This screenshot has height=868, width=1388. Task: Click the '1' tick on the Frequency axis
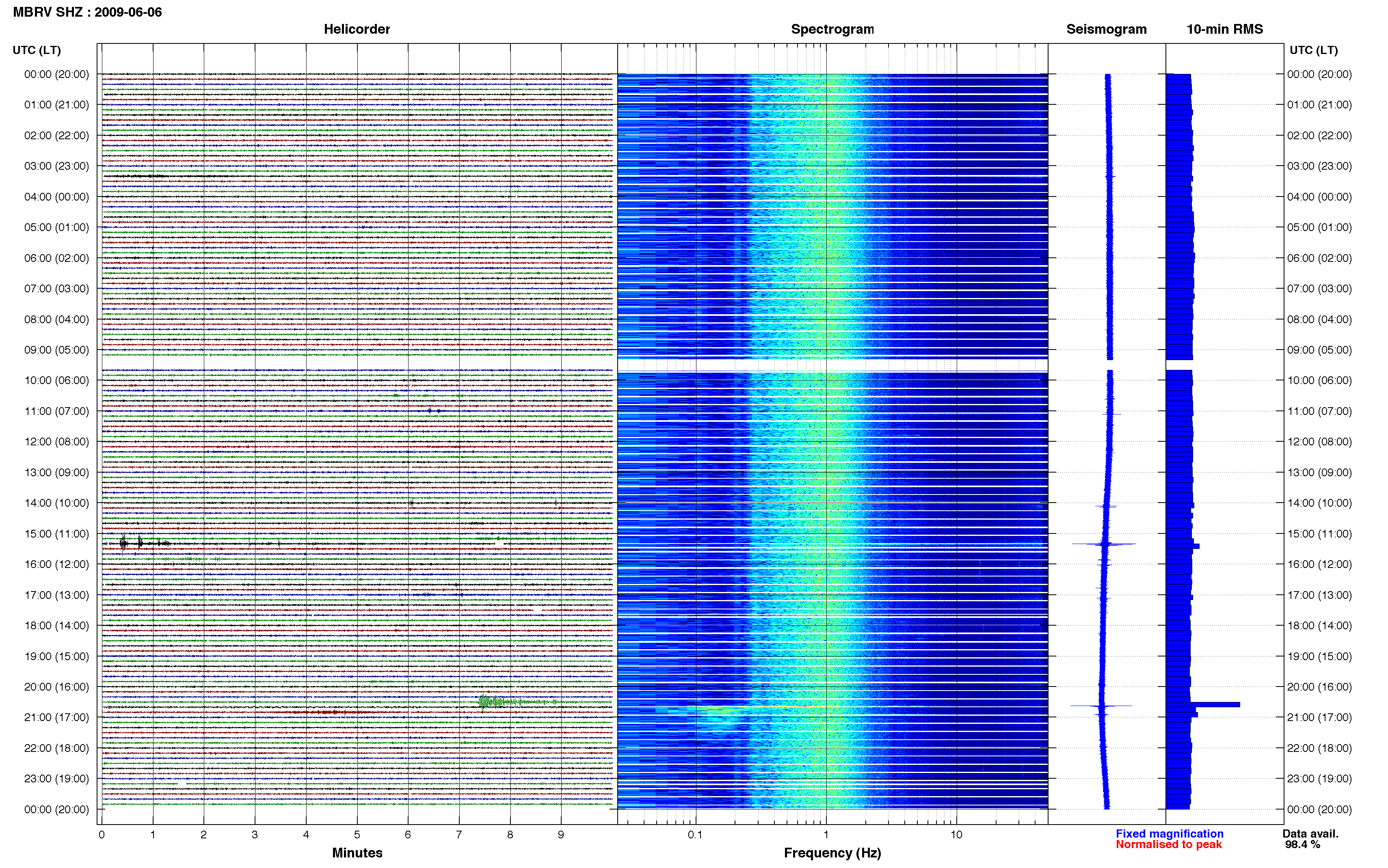[826, 835]
